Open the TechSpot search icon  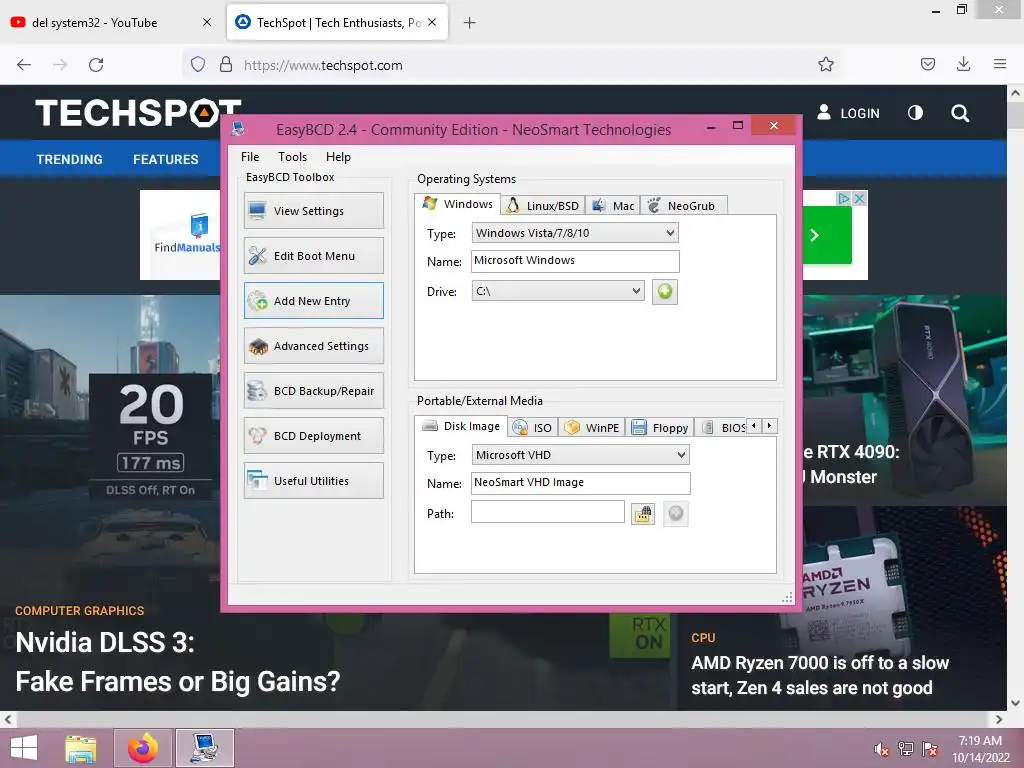[959, 114]
